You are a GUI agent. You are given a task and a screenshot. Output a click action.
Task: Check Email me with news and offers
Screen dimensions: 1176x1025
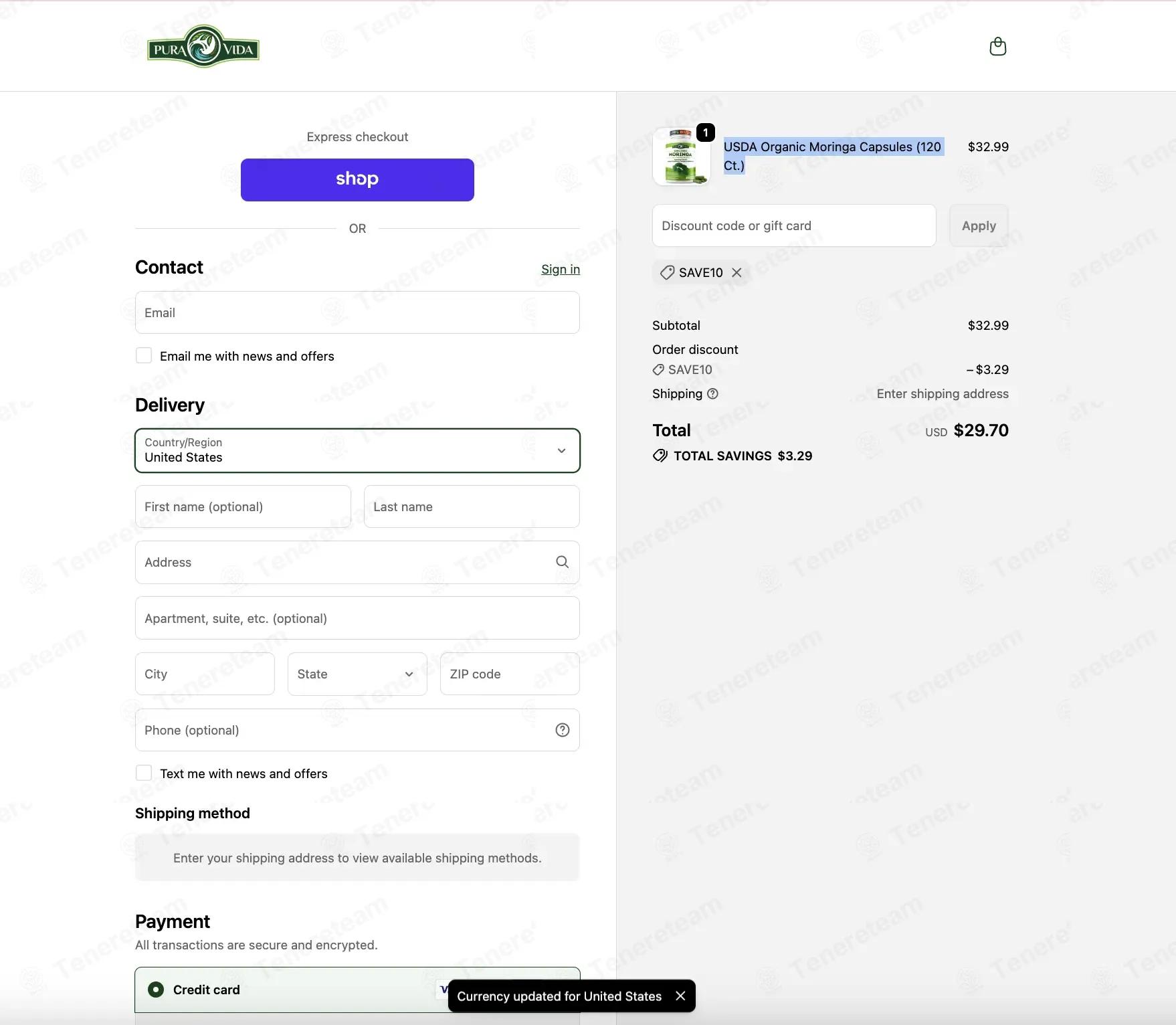click(x=144, y=355)
